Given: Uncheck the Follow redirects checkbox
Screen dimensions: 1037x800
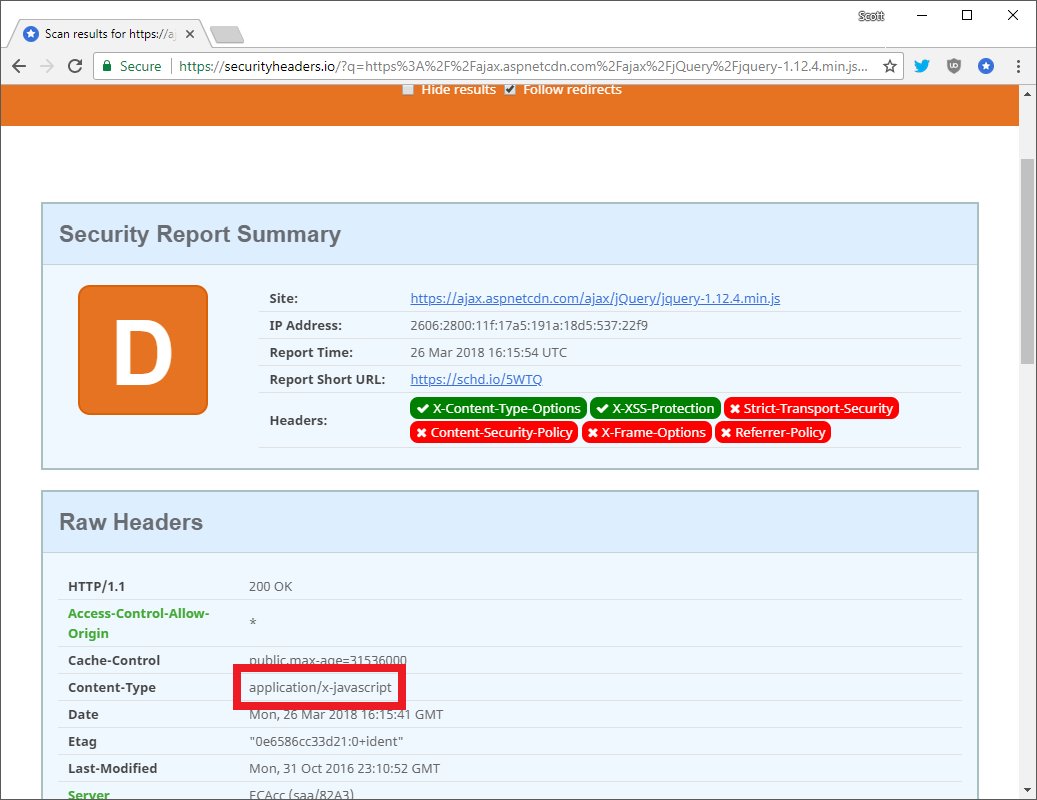Looking at the screenshot, I should 510,89.
